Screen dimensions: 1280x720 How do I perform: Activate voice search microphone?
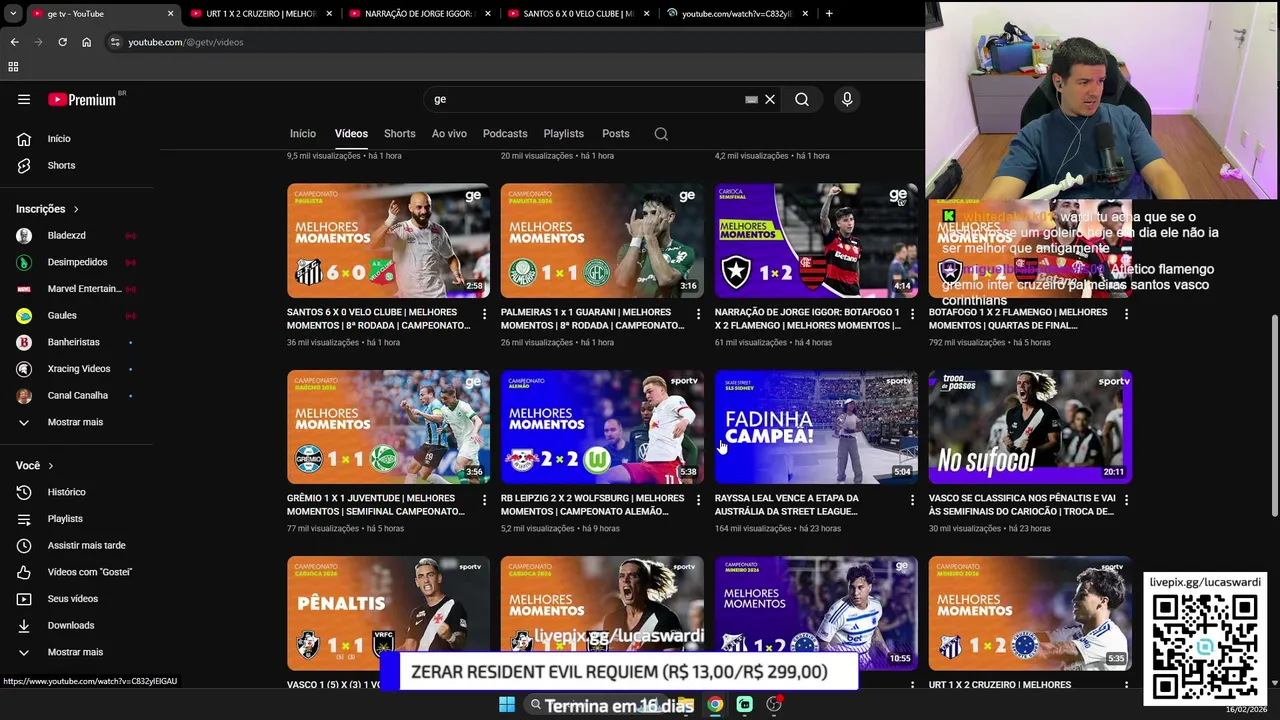pyautogui.click(x=847, y=99)
